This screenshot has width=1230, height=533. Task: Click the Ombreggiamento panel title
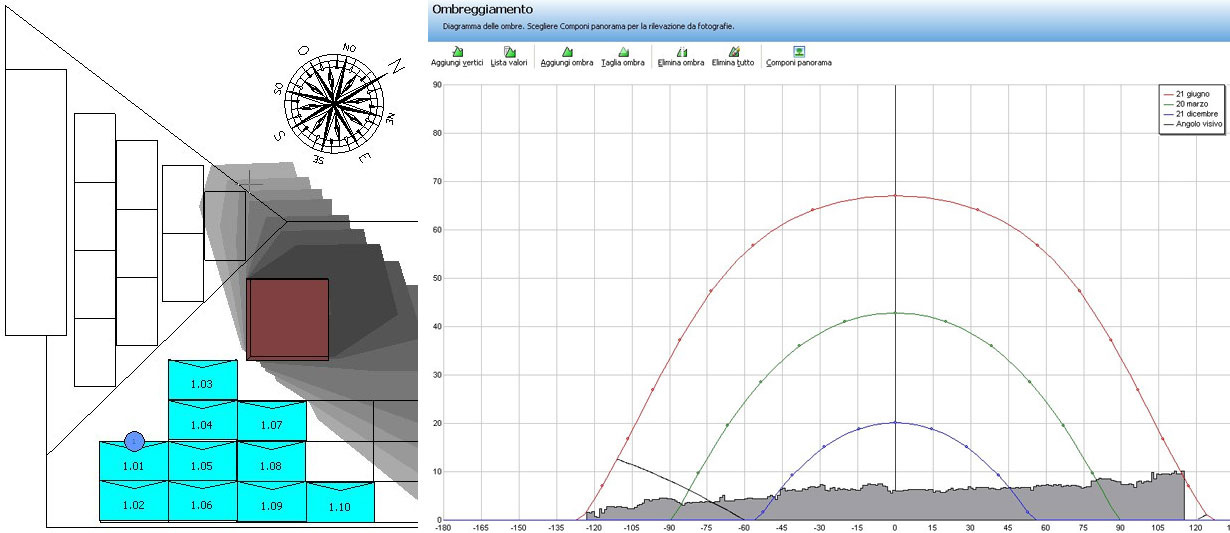click(x=483, y=9)
